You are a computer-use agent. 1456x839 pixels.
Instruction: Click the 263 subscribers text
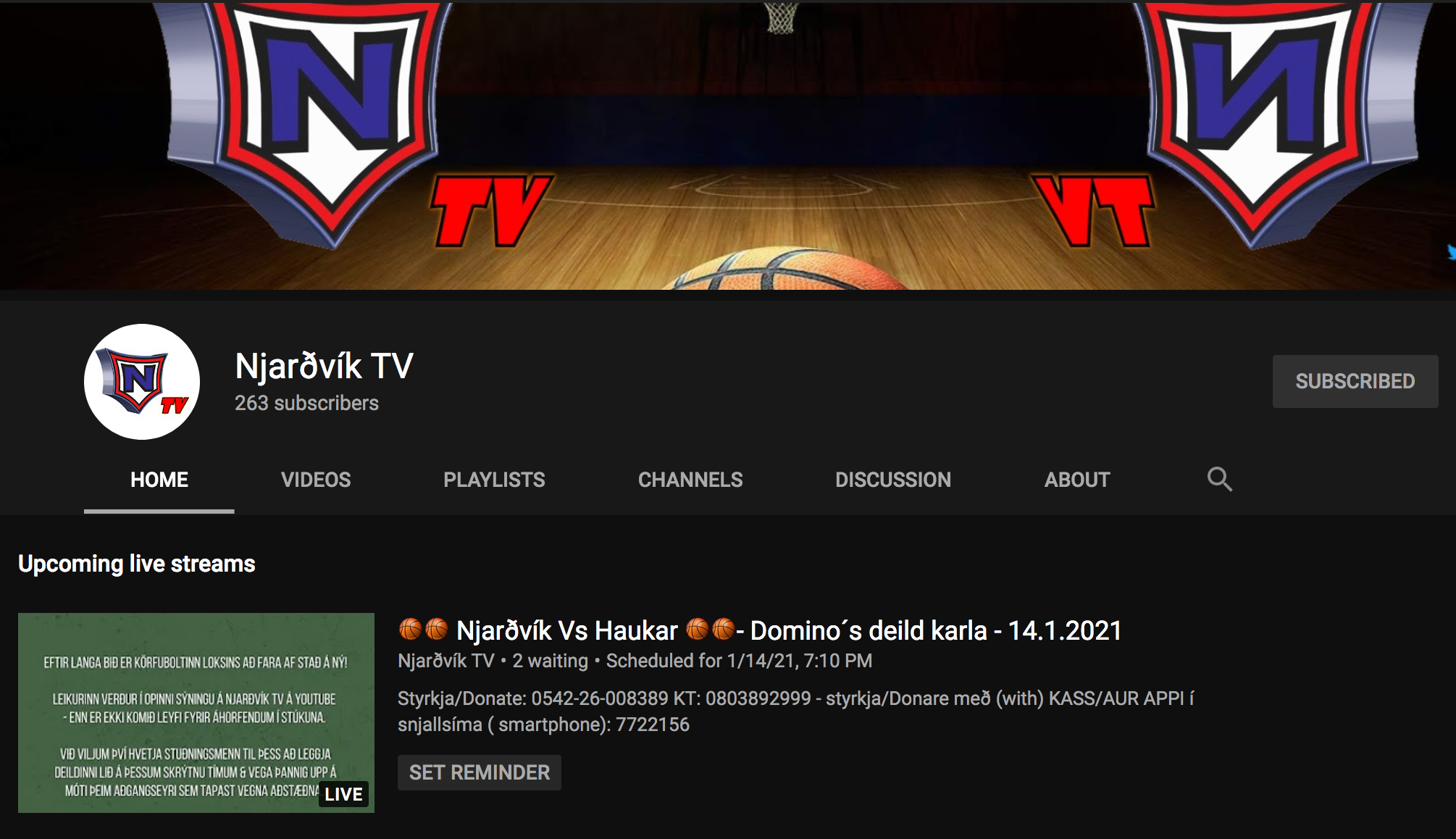click(306, 403)
